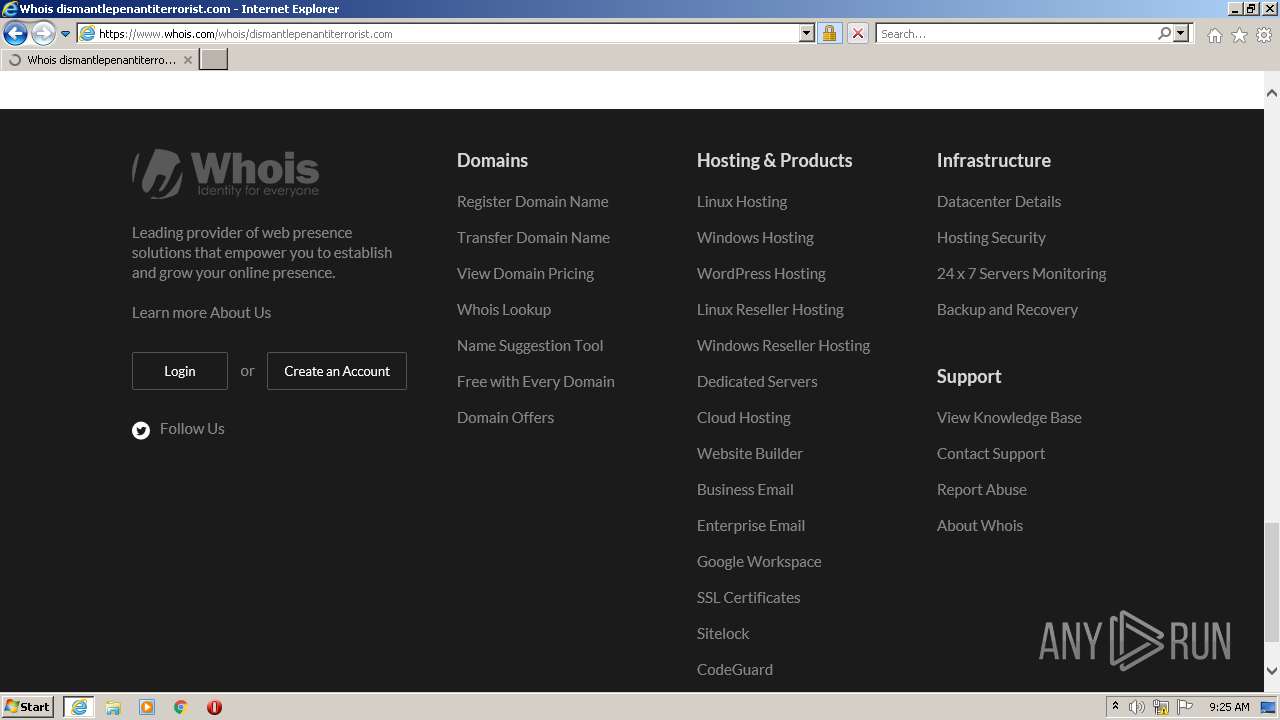Open Windows Reseller Hosting link
The width and height of the screenshot is (1280, 720).
click(783, 345)
